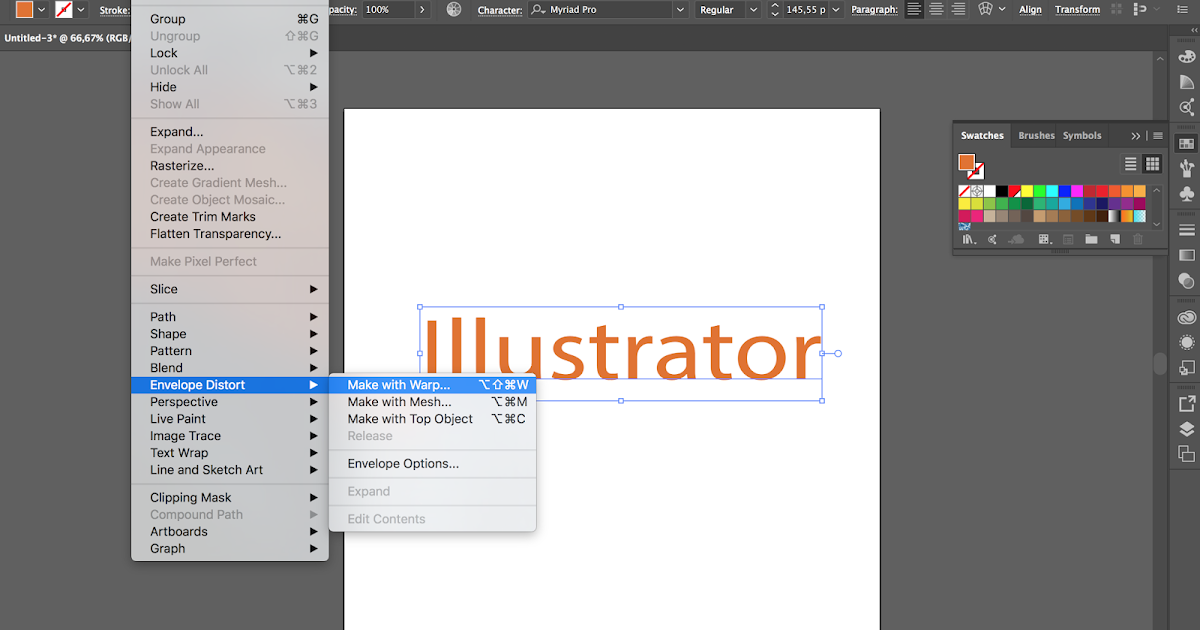Open the Align panel via its label
Screen dimensions: 1200x630
(1030, 10)
